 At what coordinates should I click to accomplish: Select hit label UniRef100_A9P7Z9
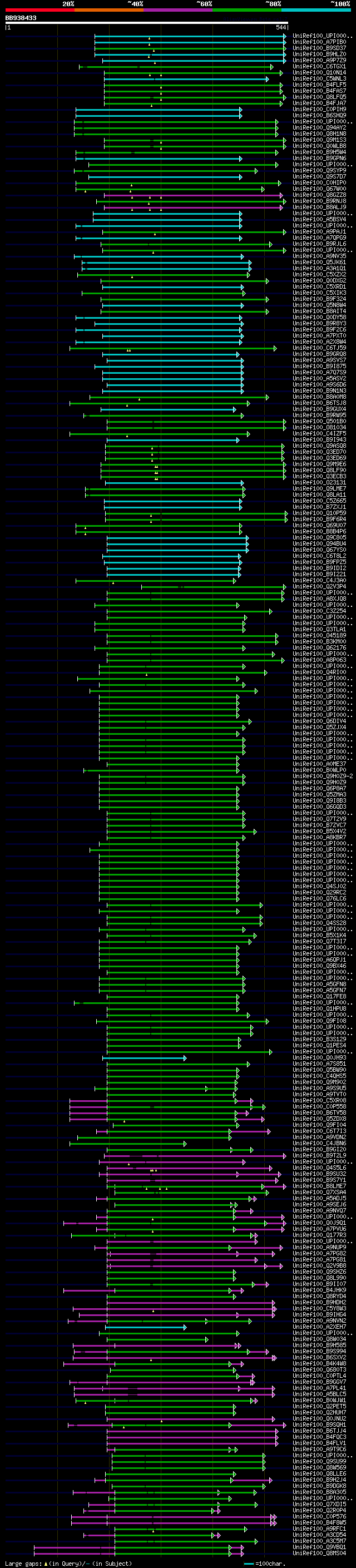tap(319, 60)
